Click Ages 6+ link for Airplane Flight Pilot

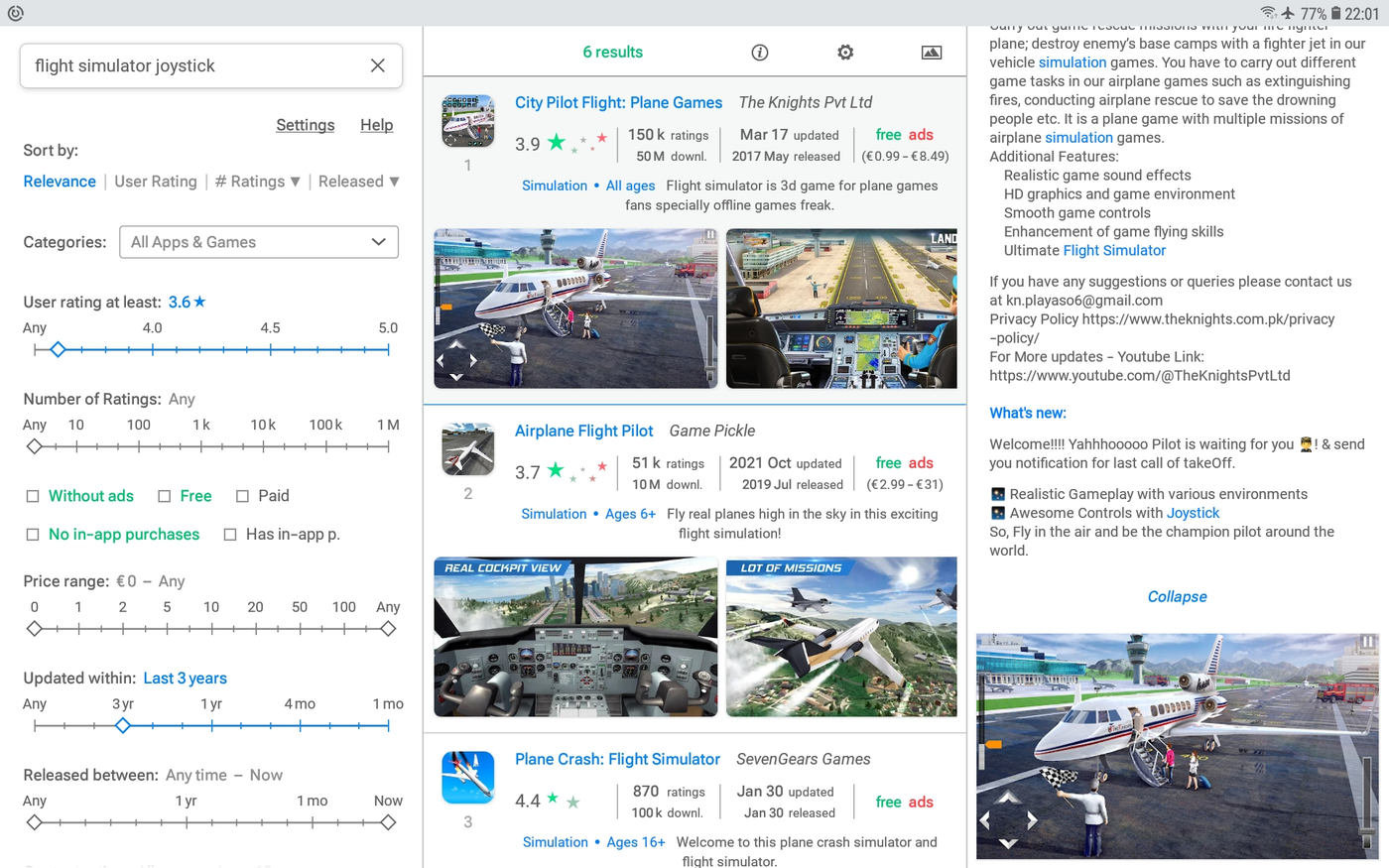click(x=630, y=514)
